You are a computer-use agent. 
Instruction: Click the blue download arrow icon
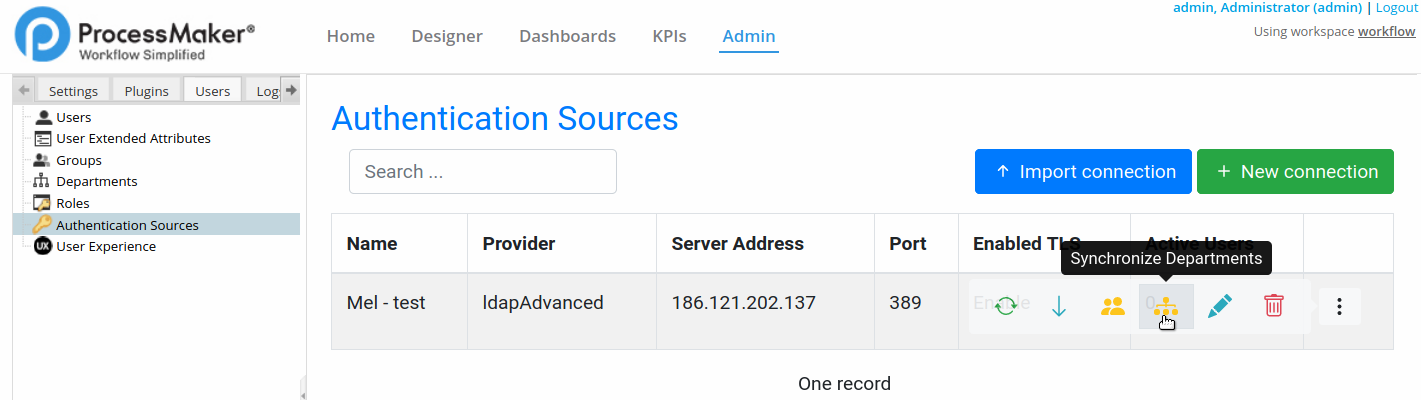point(1059,306)
